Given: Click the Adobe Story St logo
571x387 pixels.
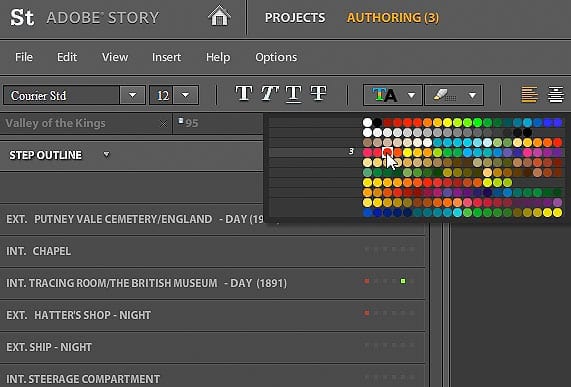Looking at the screenshot, I should (22, 17).
